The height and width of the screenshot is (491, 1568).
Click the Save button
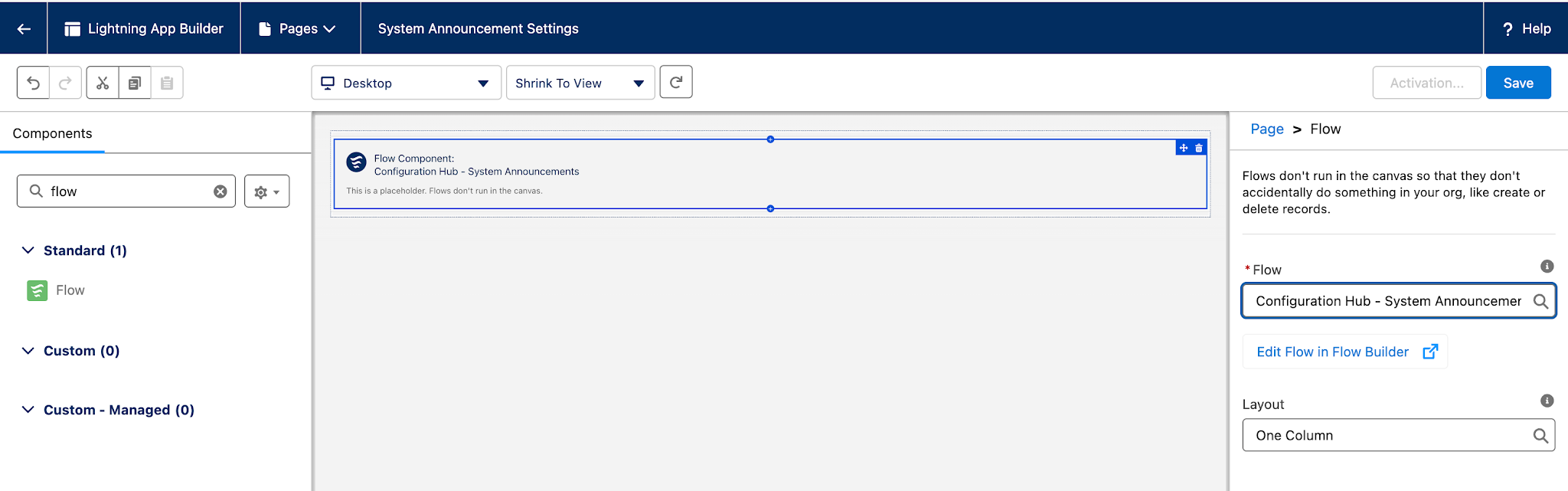click(1518, 83)
